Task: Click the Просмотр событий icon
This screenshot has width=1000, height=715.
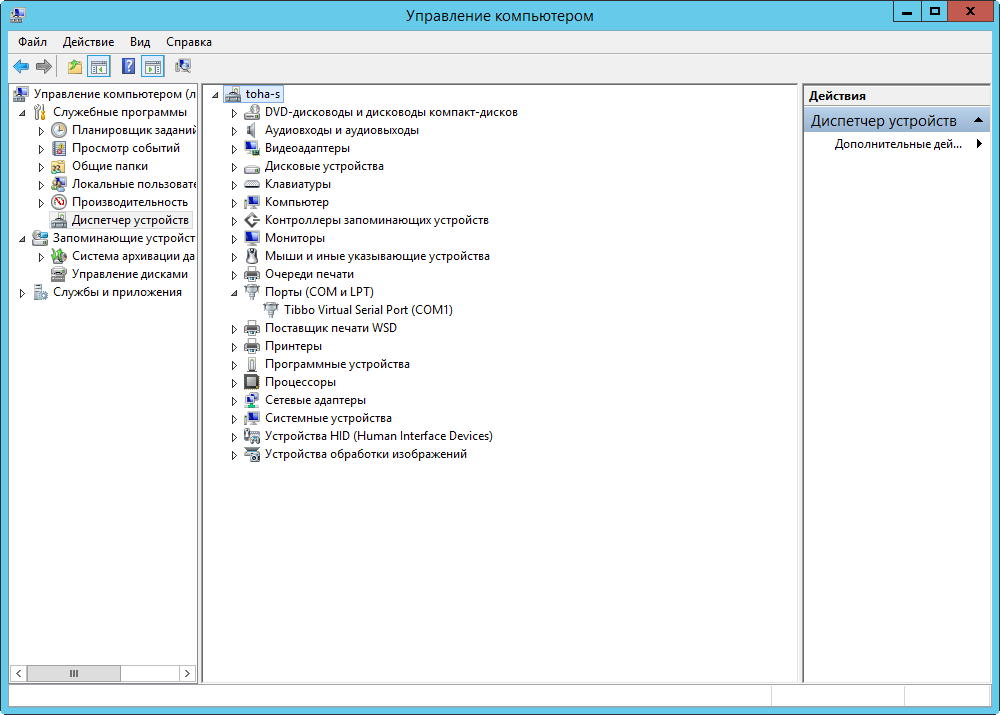Action: tap(59, 148)
